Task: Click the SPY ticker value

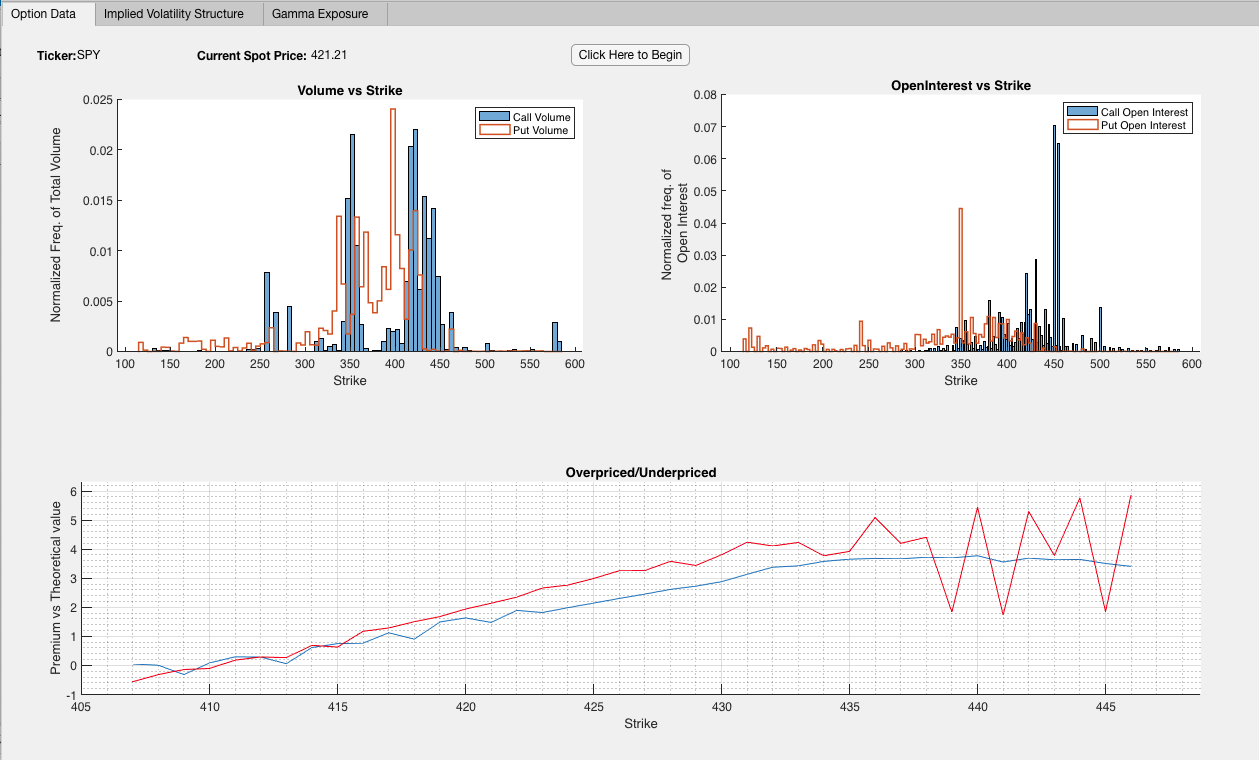Action: pyautogui.click(x=88, y=55)
